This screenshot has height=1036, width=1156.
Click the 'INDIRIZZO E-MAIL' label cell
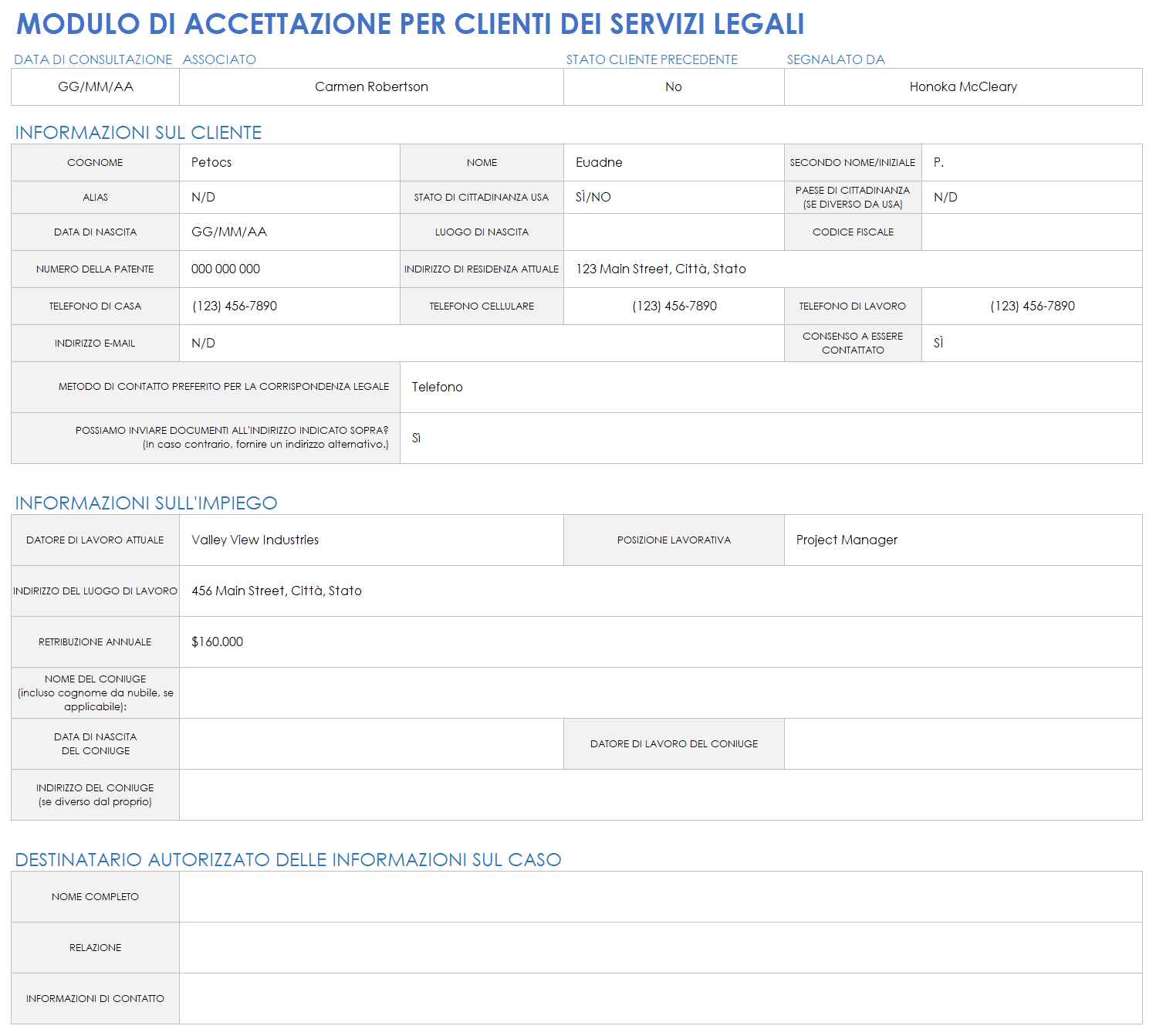(x=95, y=343)
